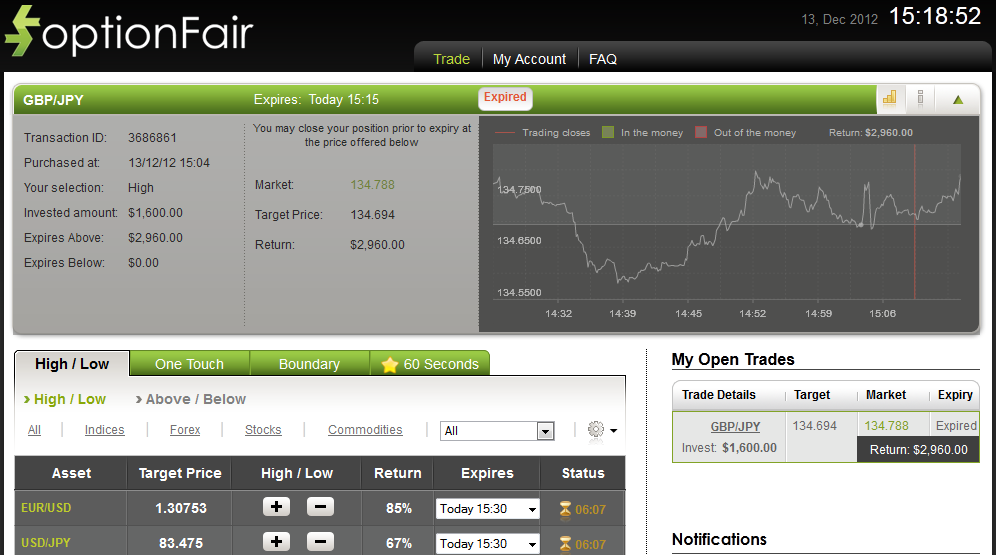Filter assets by Stocks

click(263, 430)
